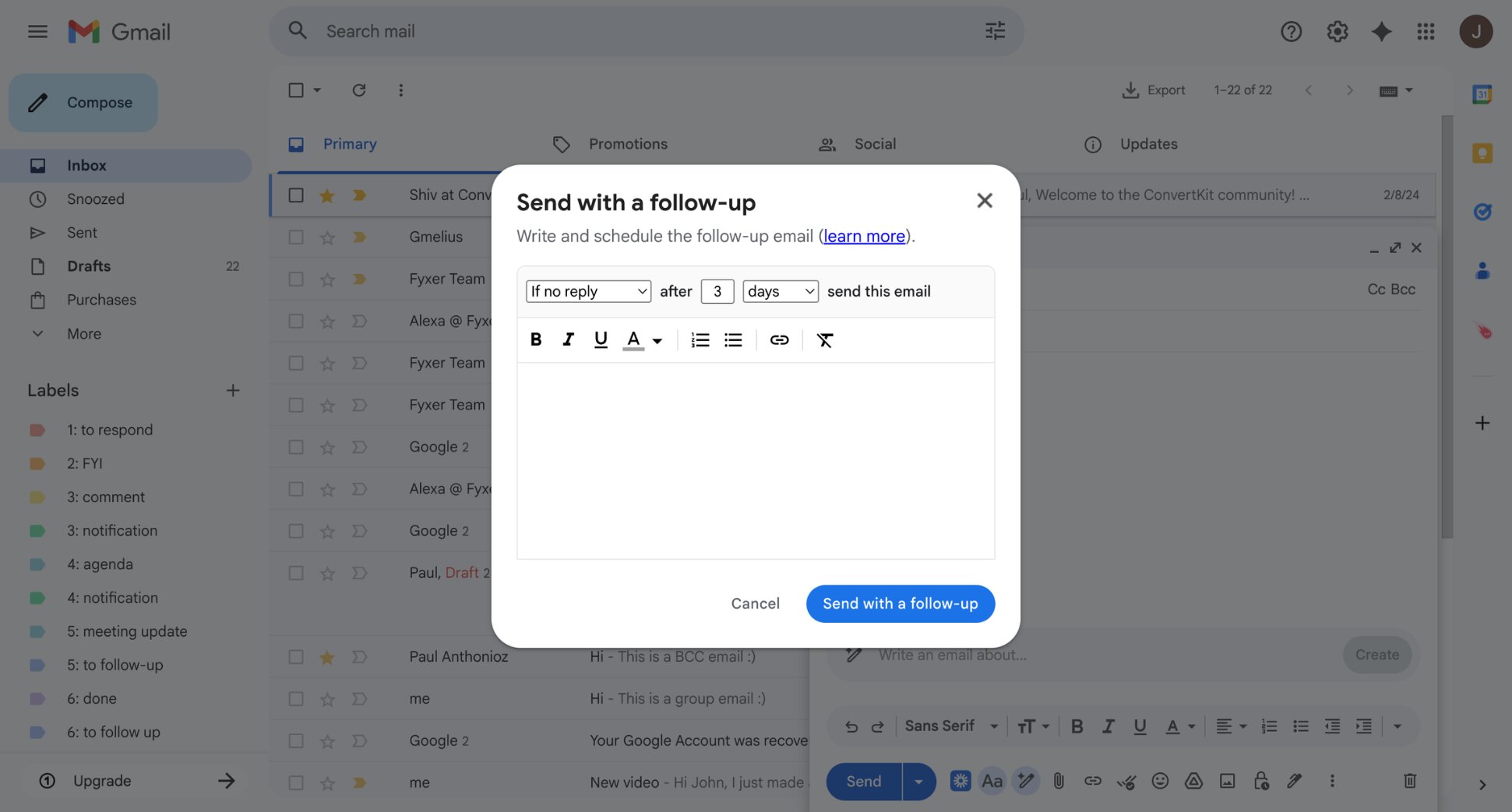Open Google Keep in the right sidebar
The height and width of the screenshot is (812, 1512).
point(1482,153)
